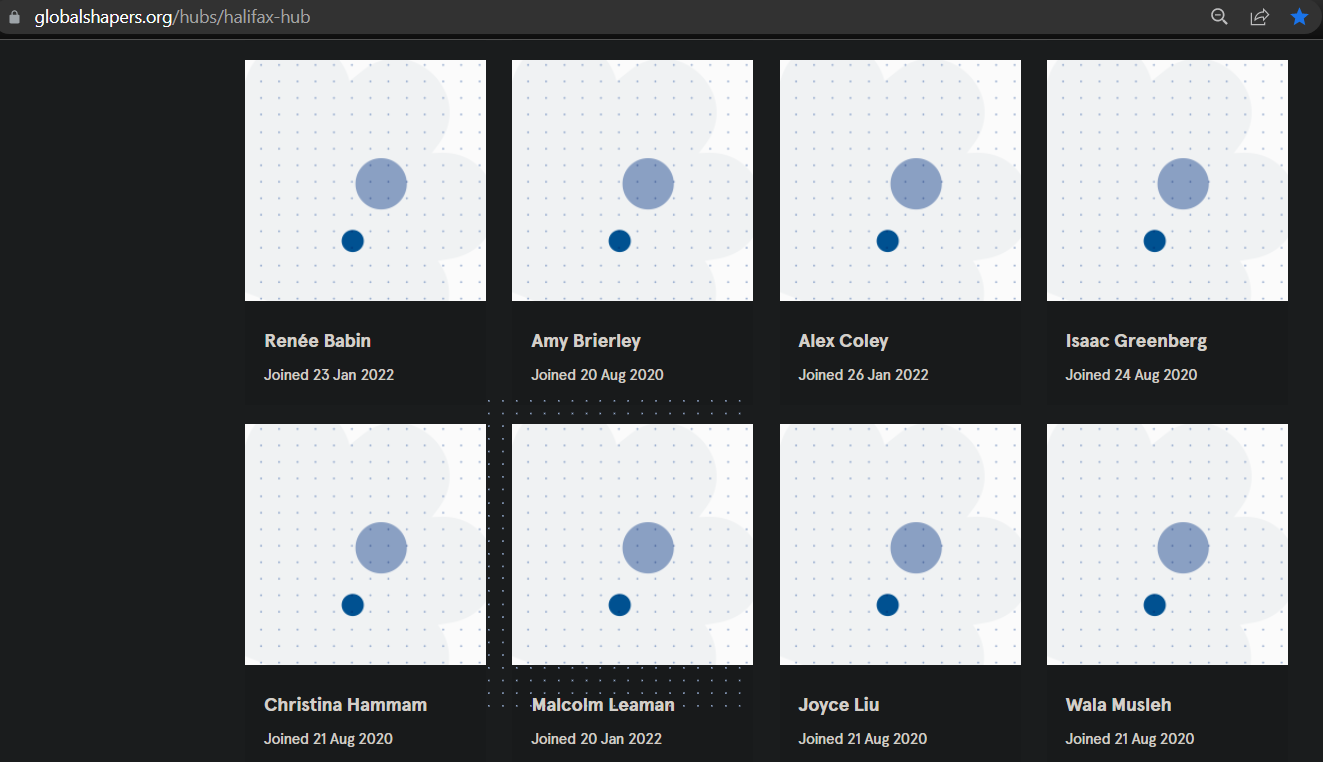Open Amy Brierley's profile picture

tap(632, 180)
